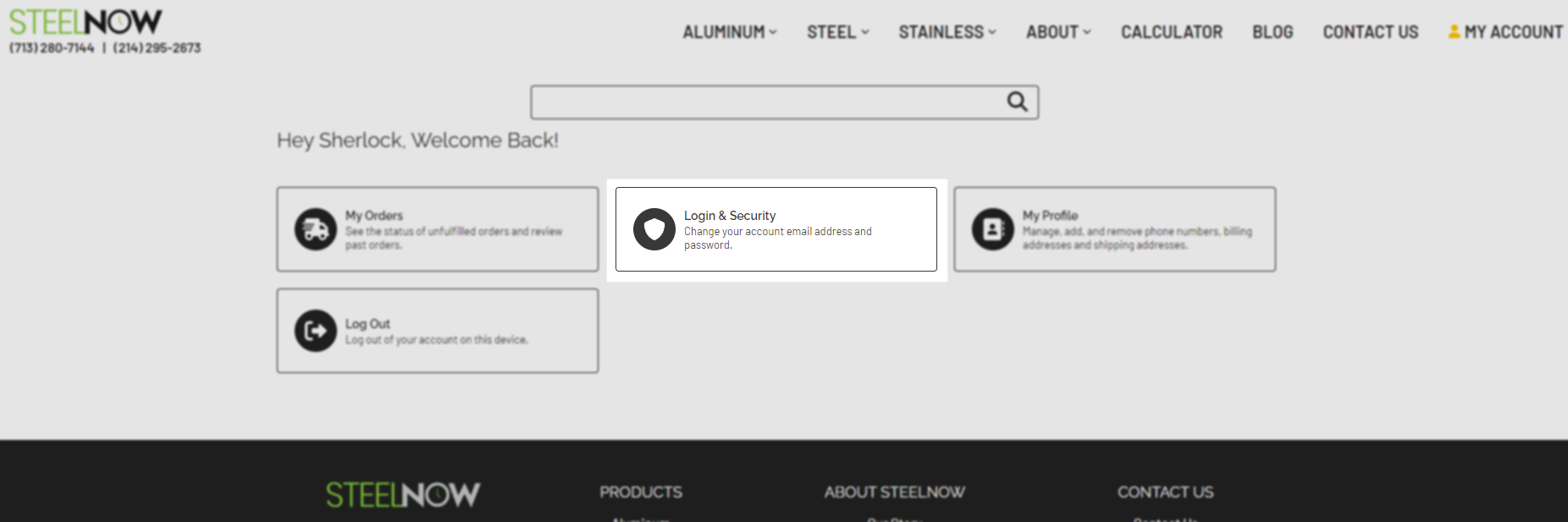
Task: Click the SteelNow logo in the footer
Action: [402, 495]
